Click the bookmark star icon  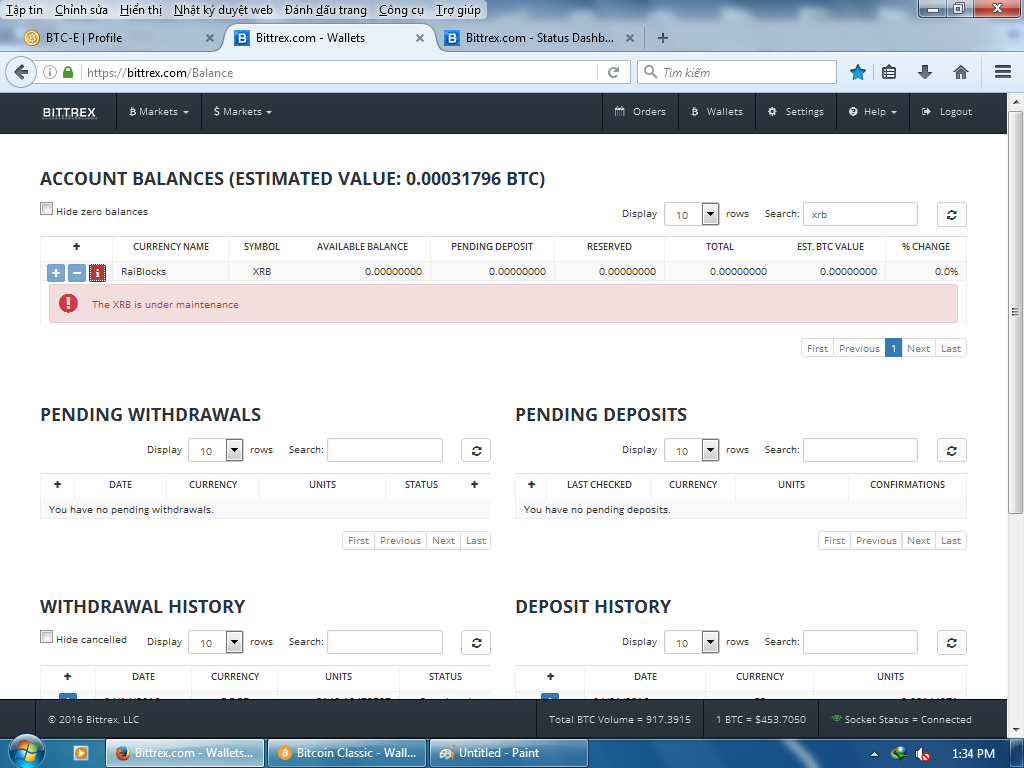857,72
